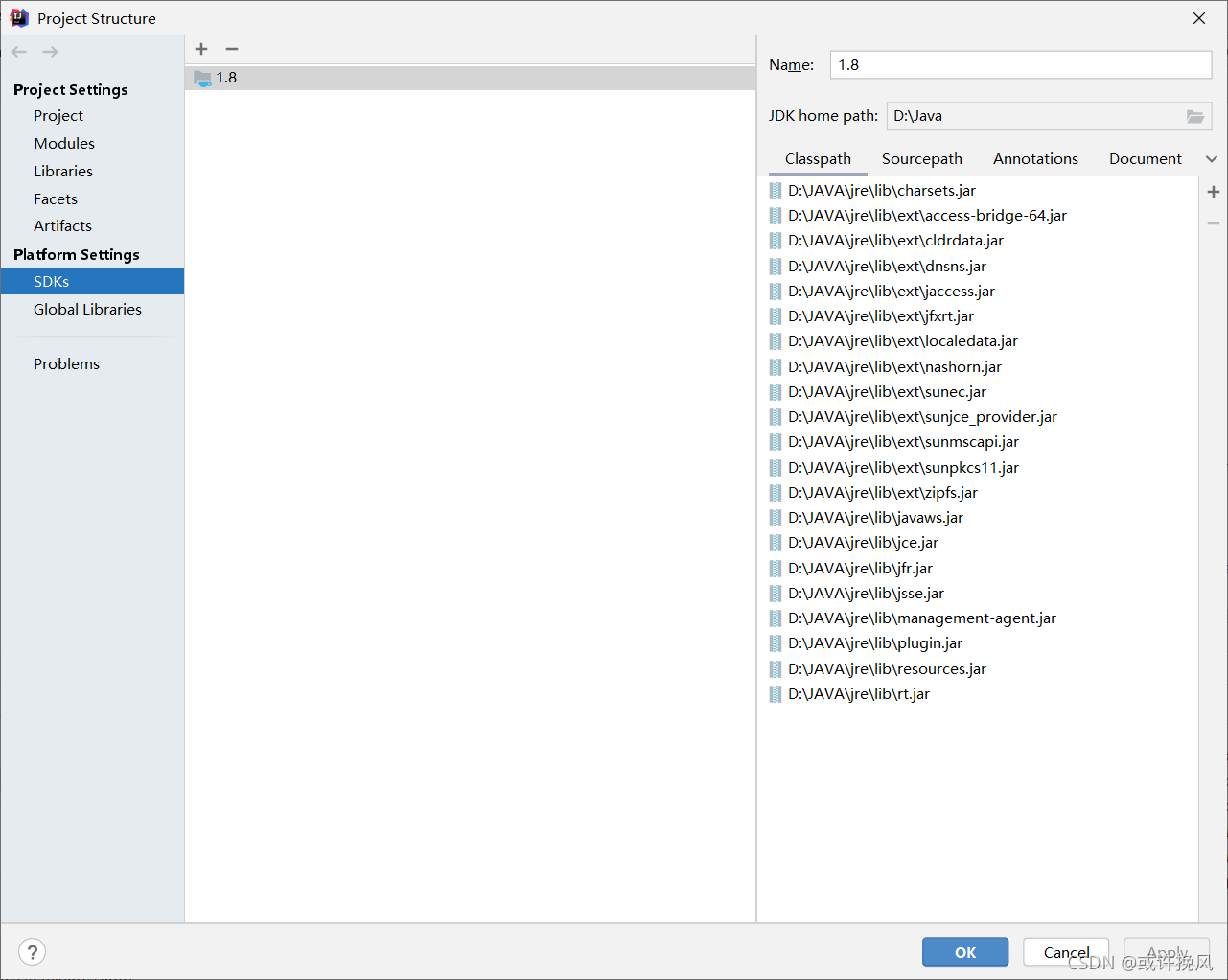Image resolution: width=1228 pixels, height=980 pixels.
Task: Open the Problems section
Action: (66, 363)
